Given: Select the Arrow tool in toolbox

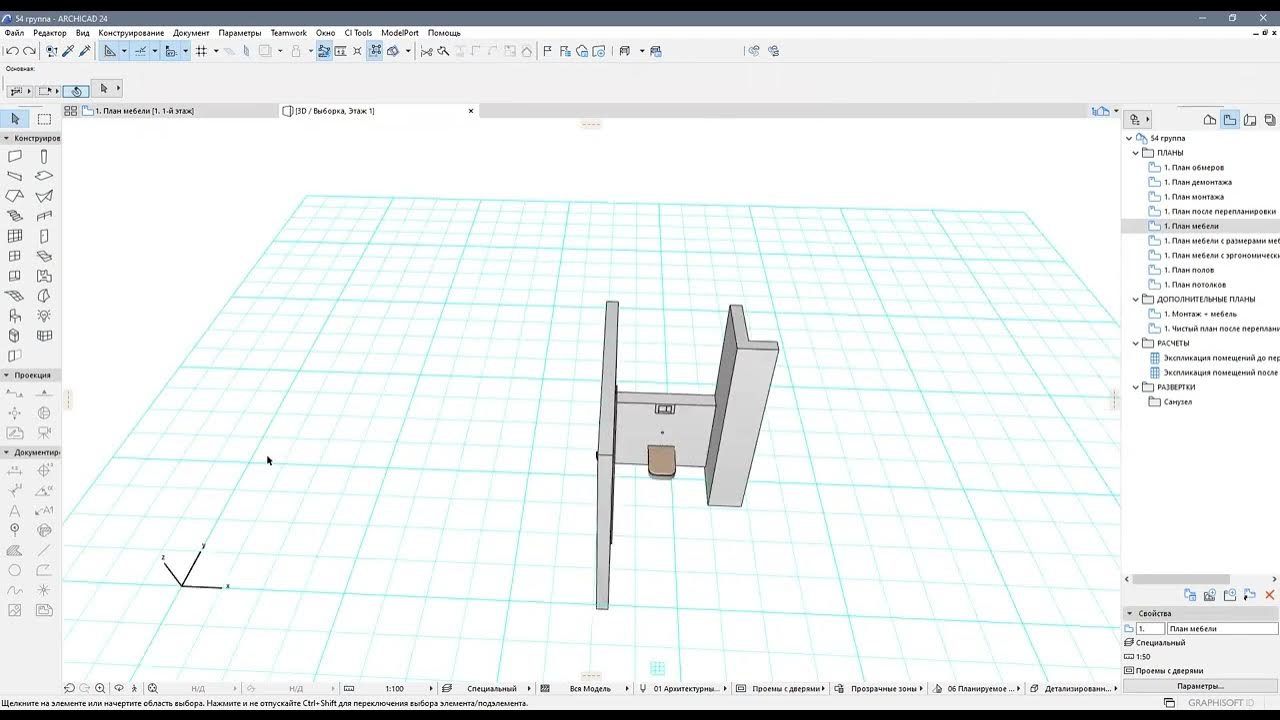Looking at the screenshot, I should pos(15,119).
